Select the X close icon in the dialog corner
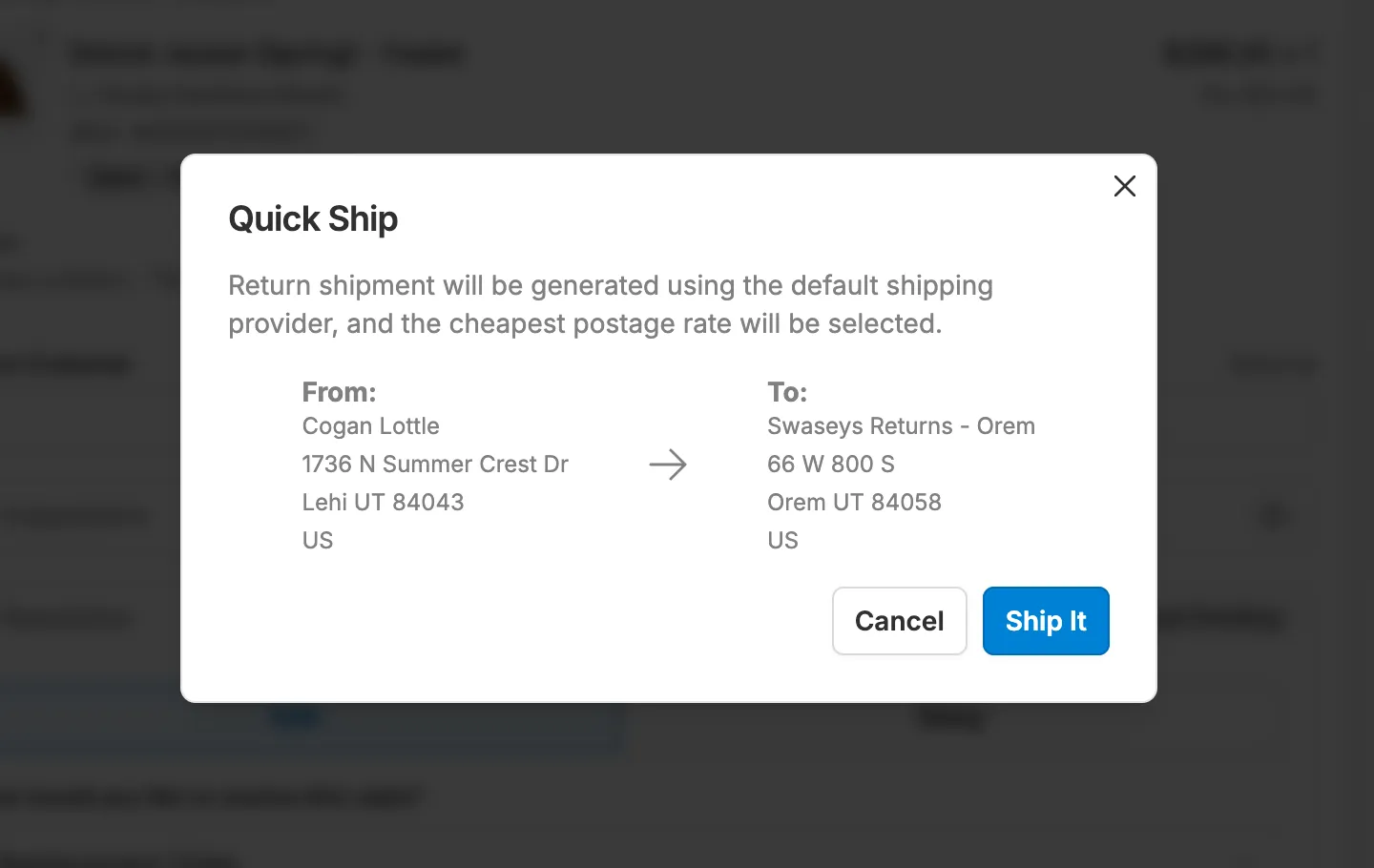The height and width of the screenshot is (868, 1374). point(1124,186)
